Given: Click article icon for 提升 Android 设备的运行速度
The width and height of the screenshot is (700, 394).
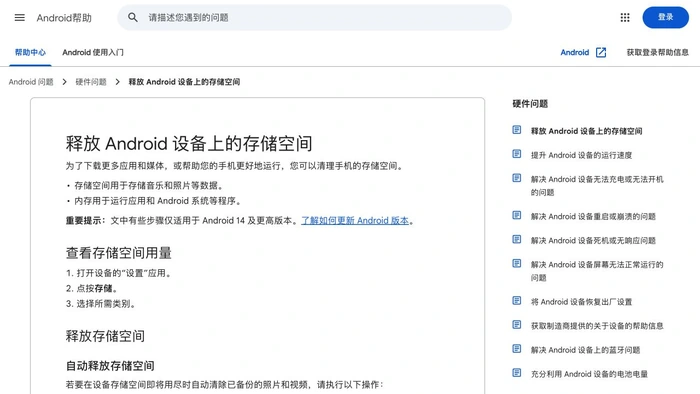Looking at the screenshot, I should click(517, 154).
